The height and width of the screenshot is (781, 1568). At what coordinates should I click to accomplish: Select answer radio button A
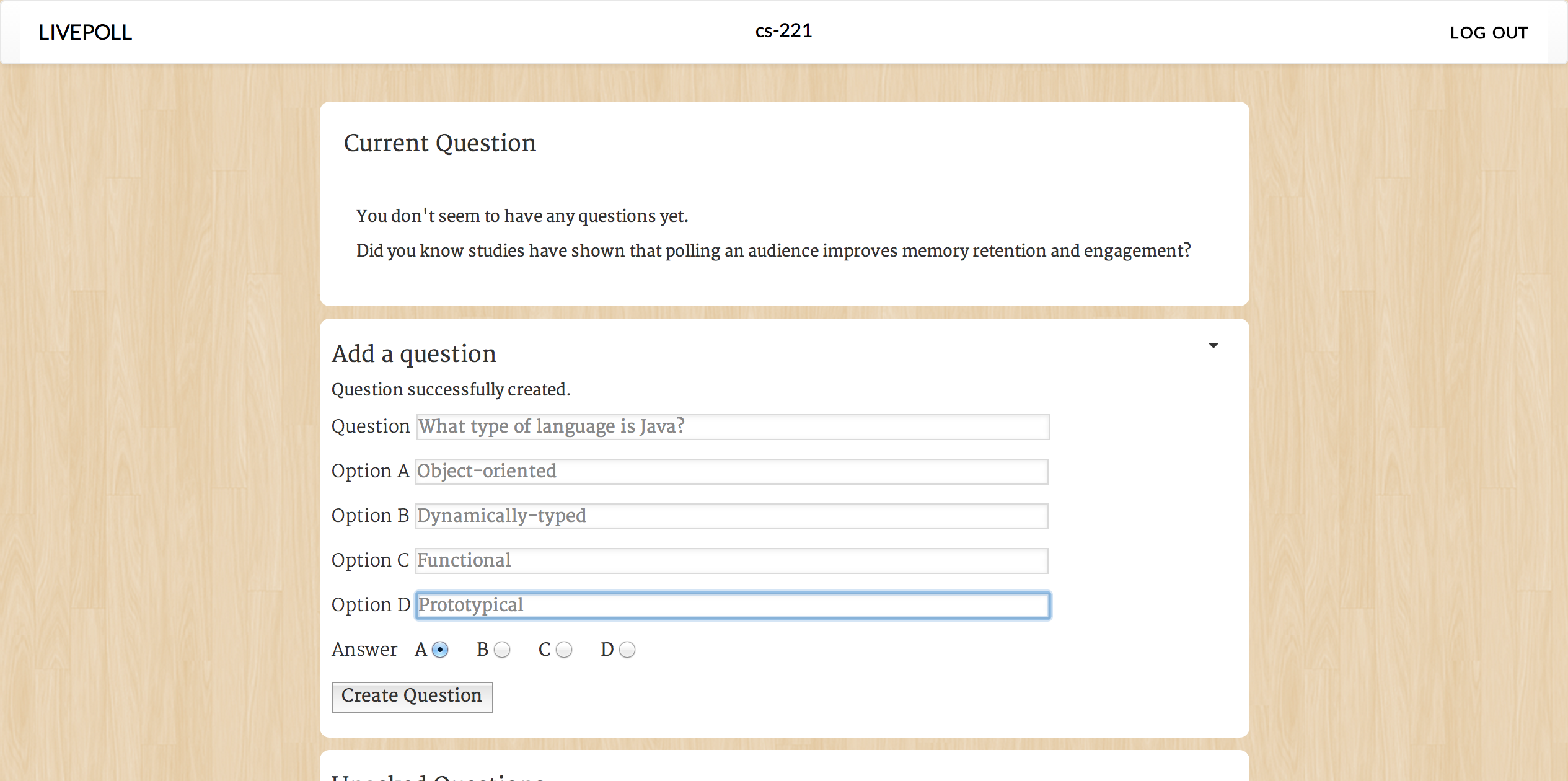439,650
